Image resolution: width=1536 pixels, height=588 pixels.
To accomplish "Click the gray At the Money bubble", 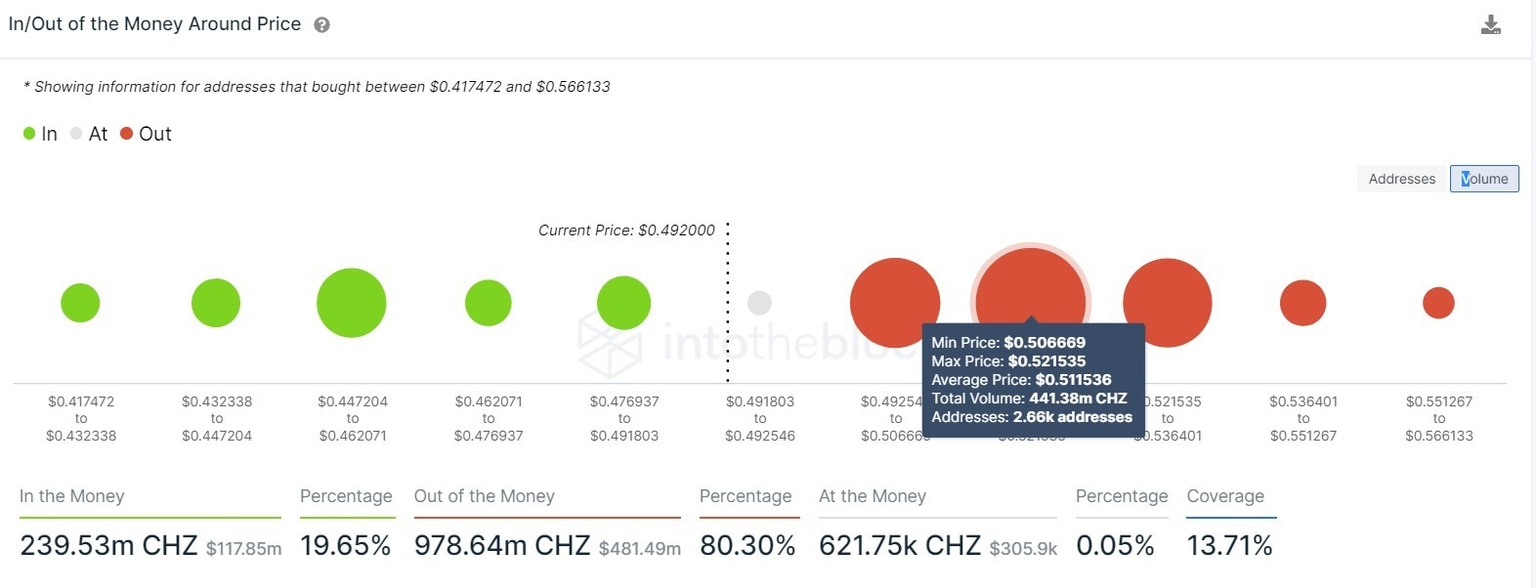I will [x=760, y=302].
